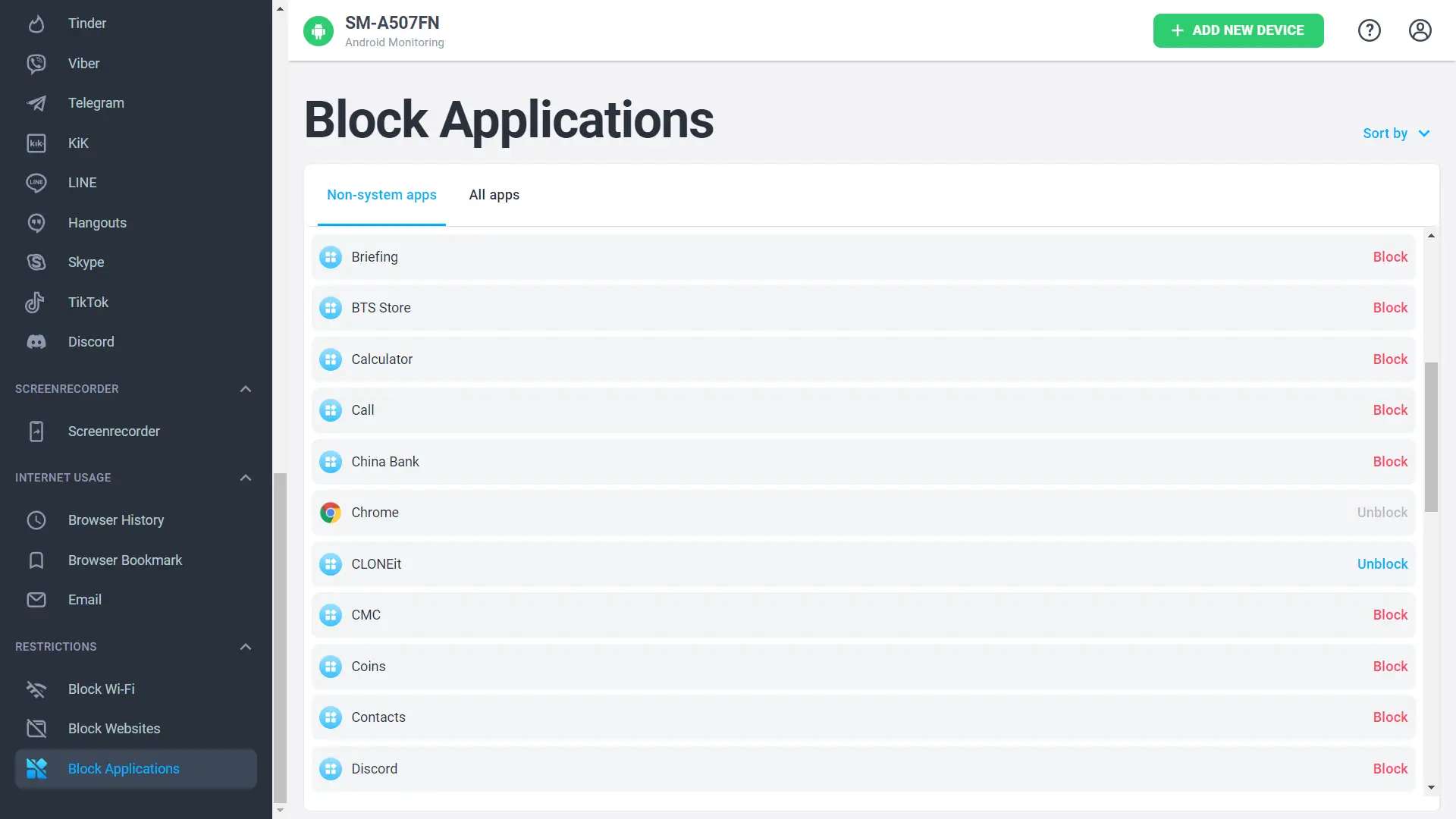Open the LINE chat bubble icon

(36, 183)
